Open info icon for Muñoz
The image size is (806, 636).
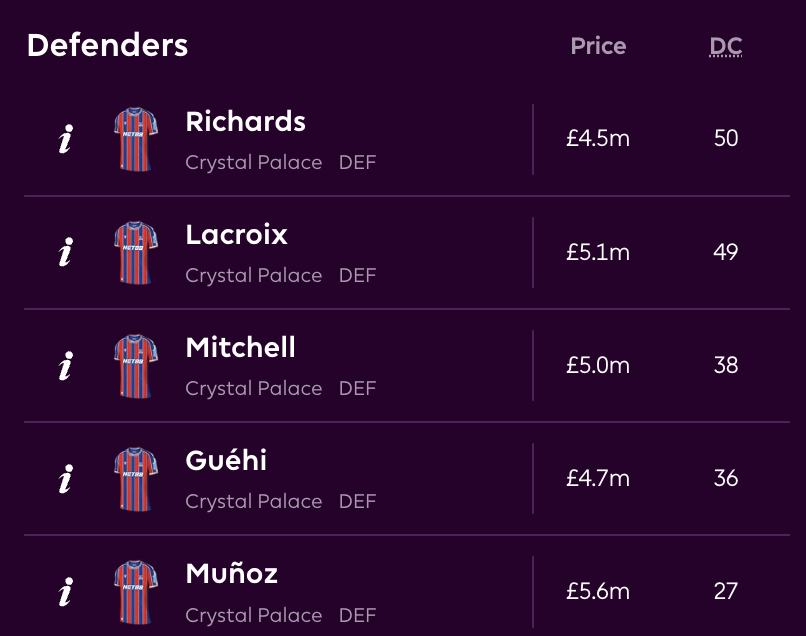[x=66, y=592]
